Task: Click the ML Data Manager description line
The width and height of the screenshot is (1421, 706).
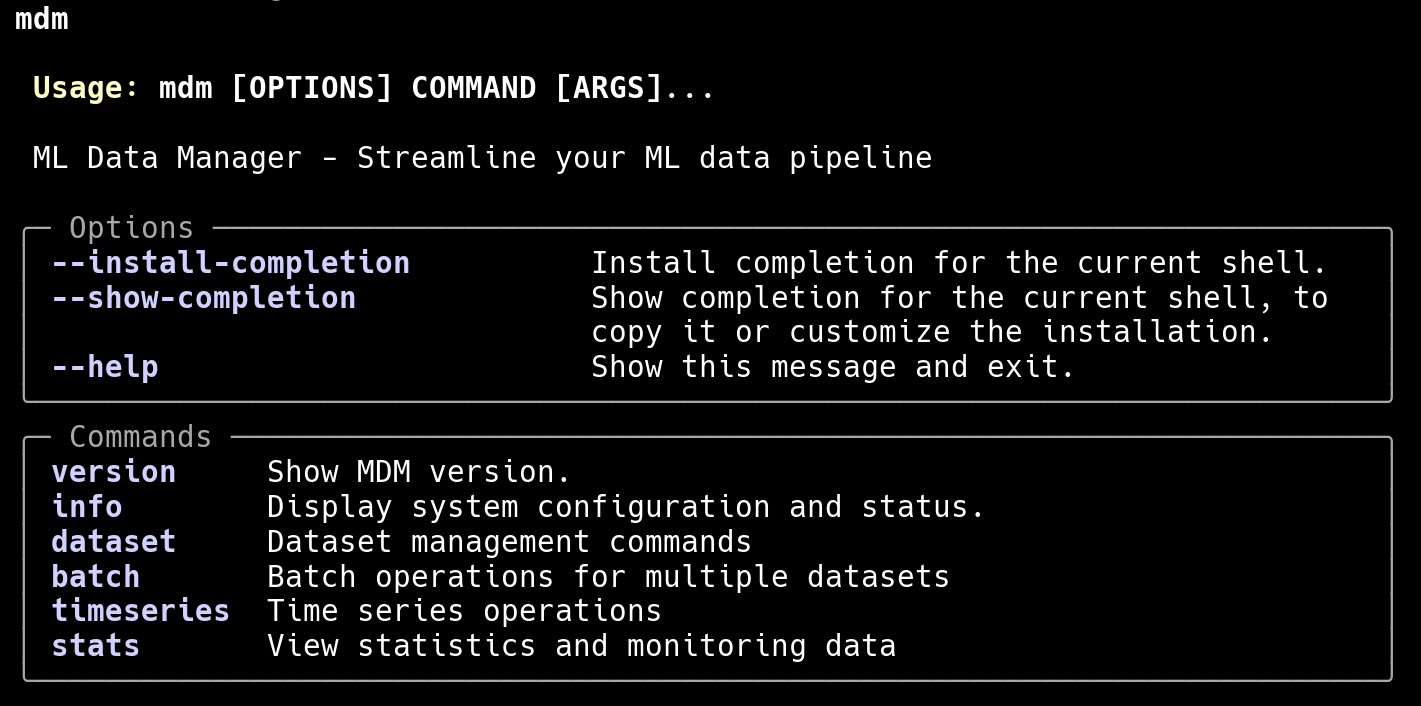Action: tap(482, 158)
